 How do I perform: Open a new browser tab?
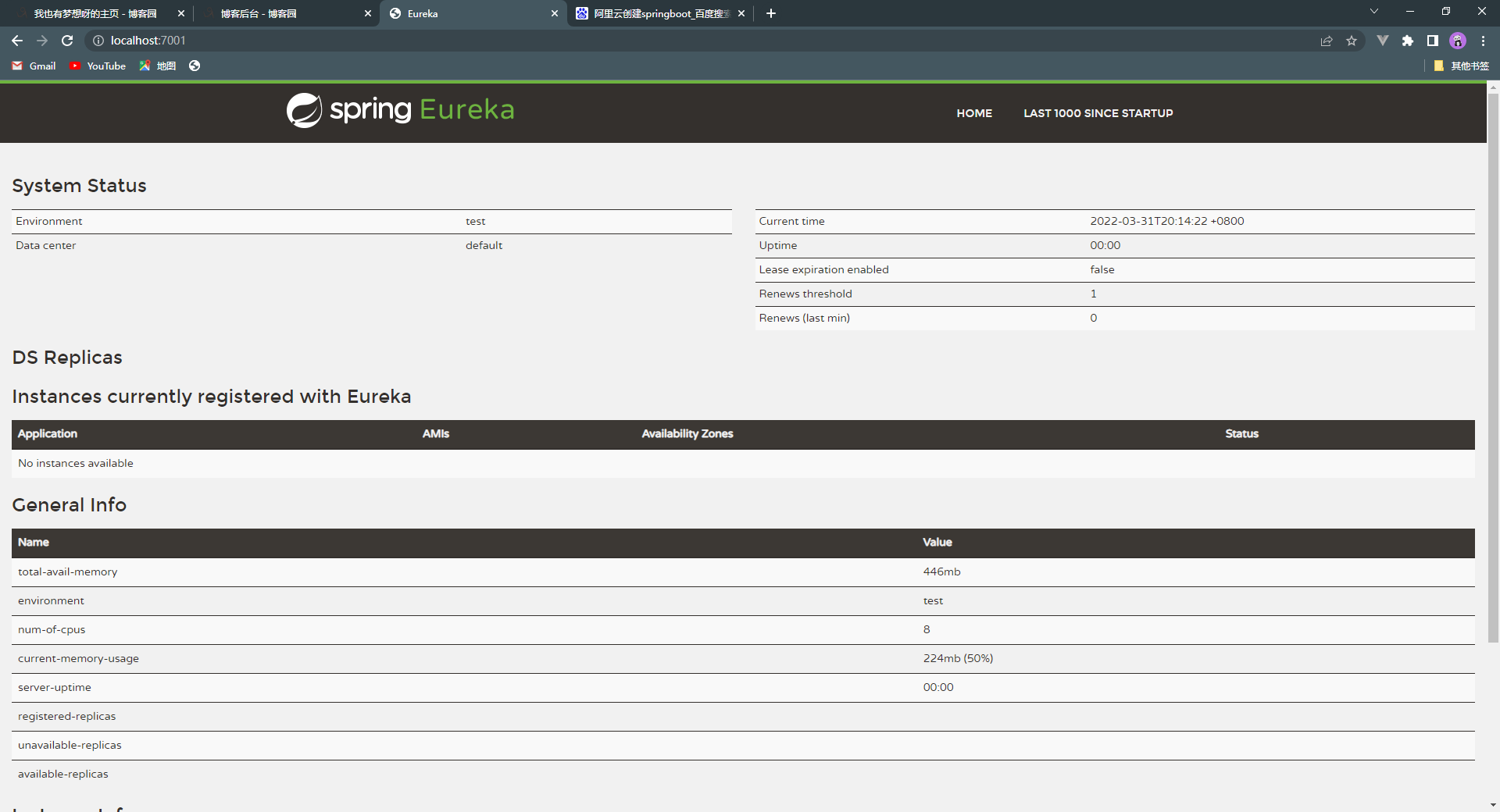(771, 13)
